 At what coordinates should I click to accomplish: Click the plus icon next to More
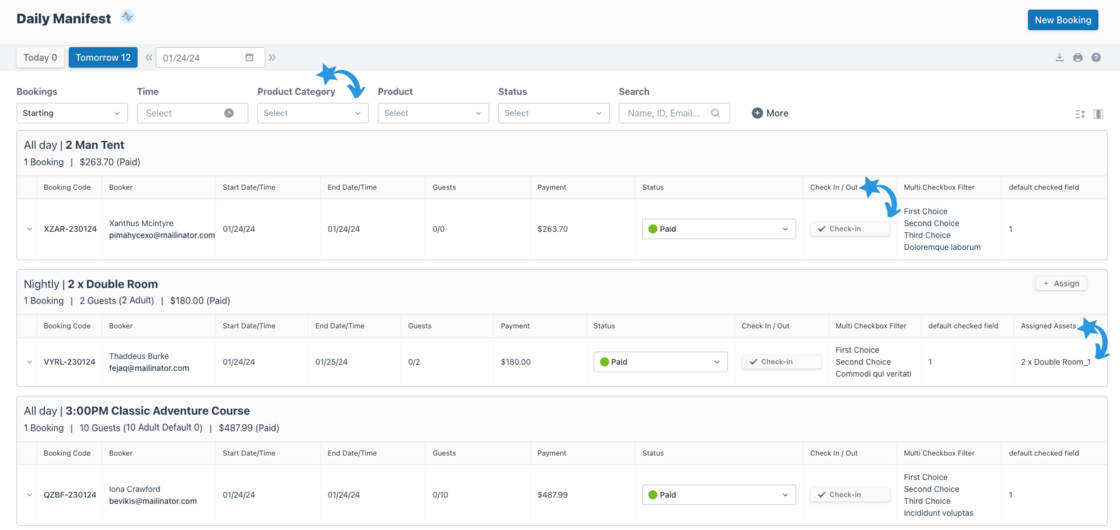pos(757,113)
